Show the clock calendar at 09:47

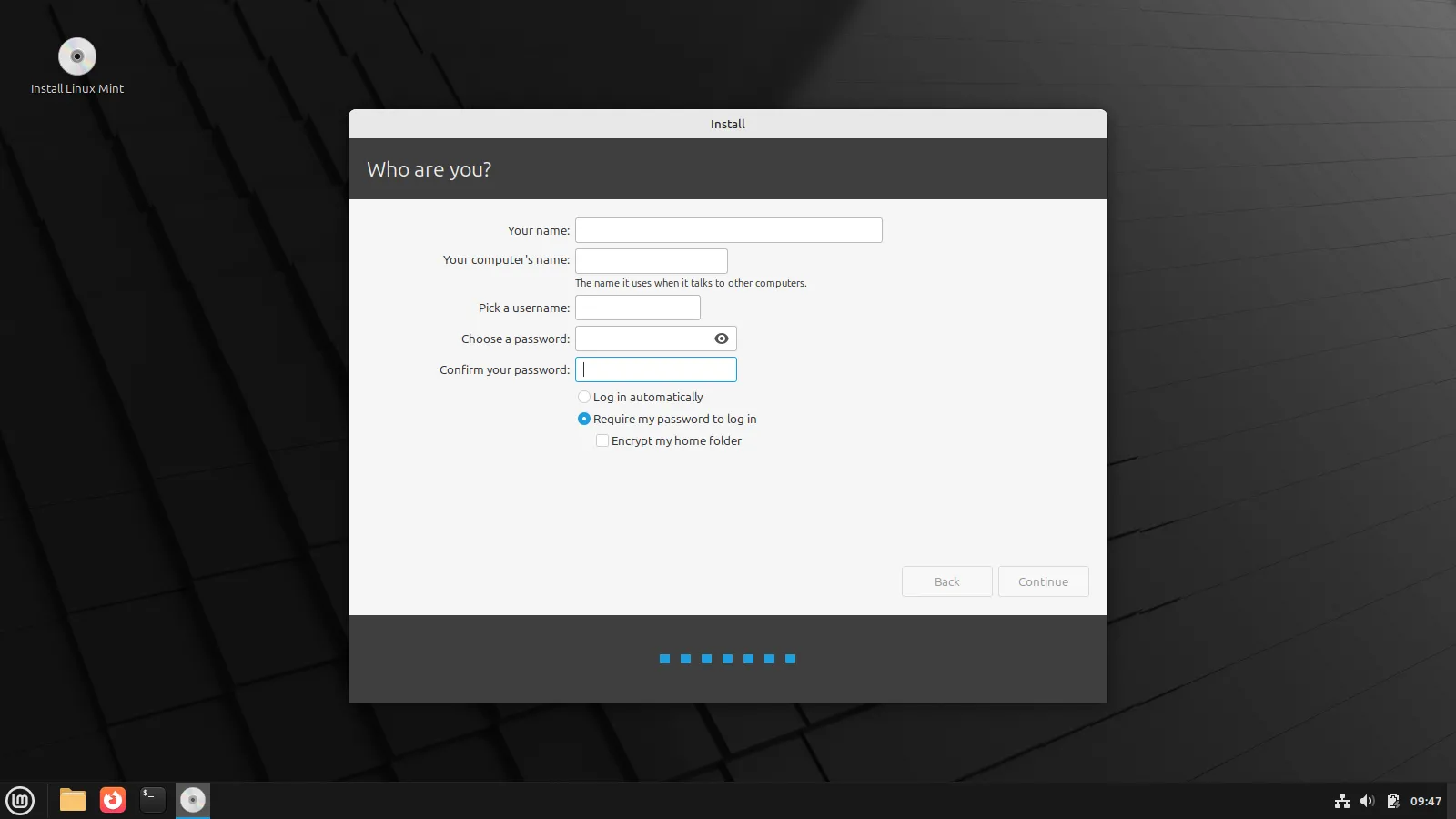1426,801
